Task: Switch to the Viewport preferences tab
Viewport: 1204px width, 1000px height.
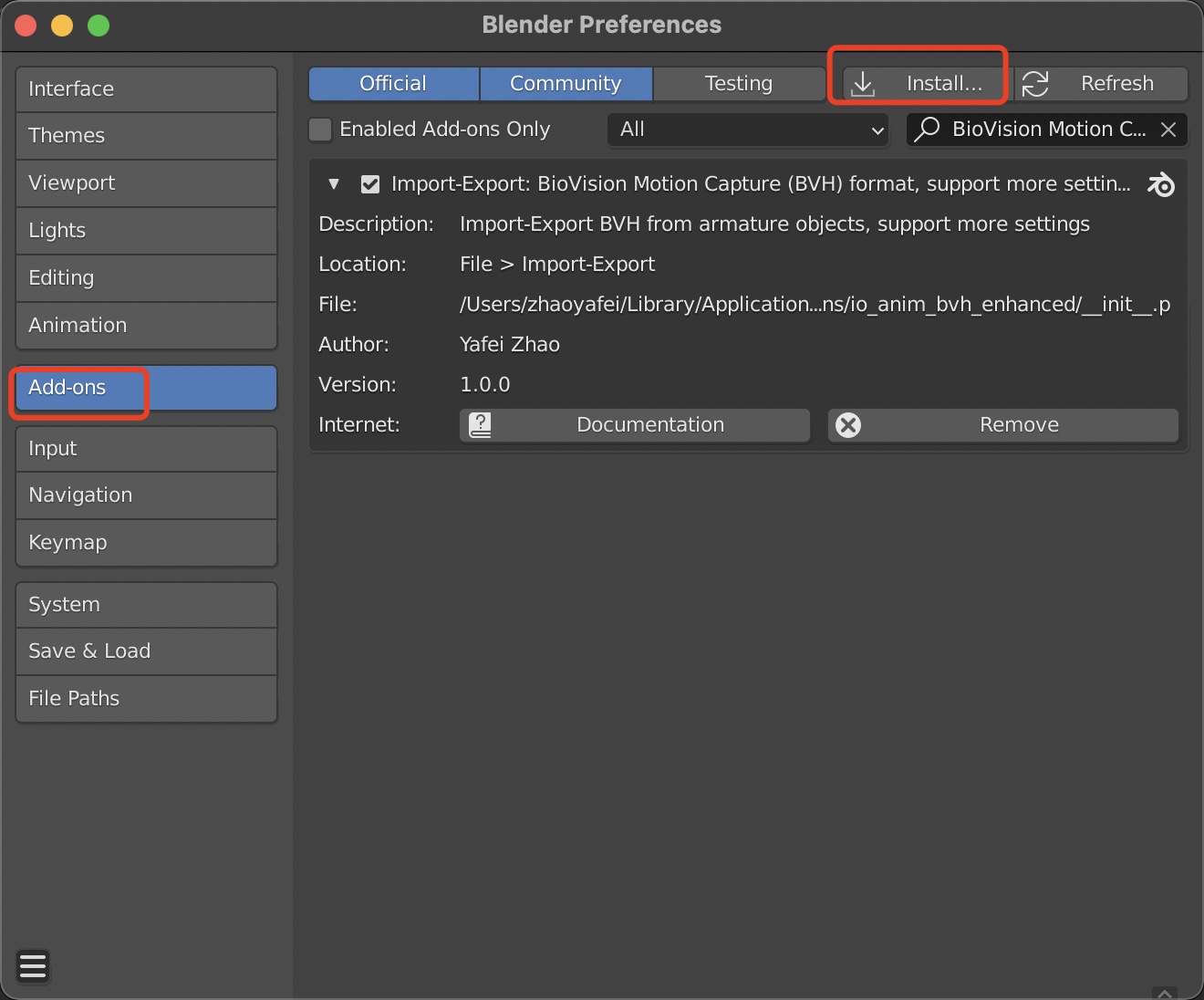Action: point(146,183)
